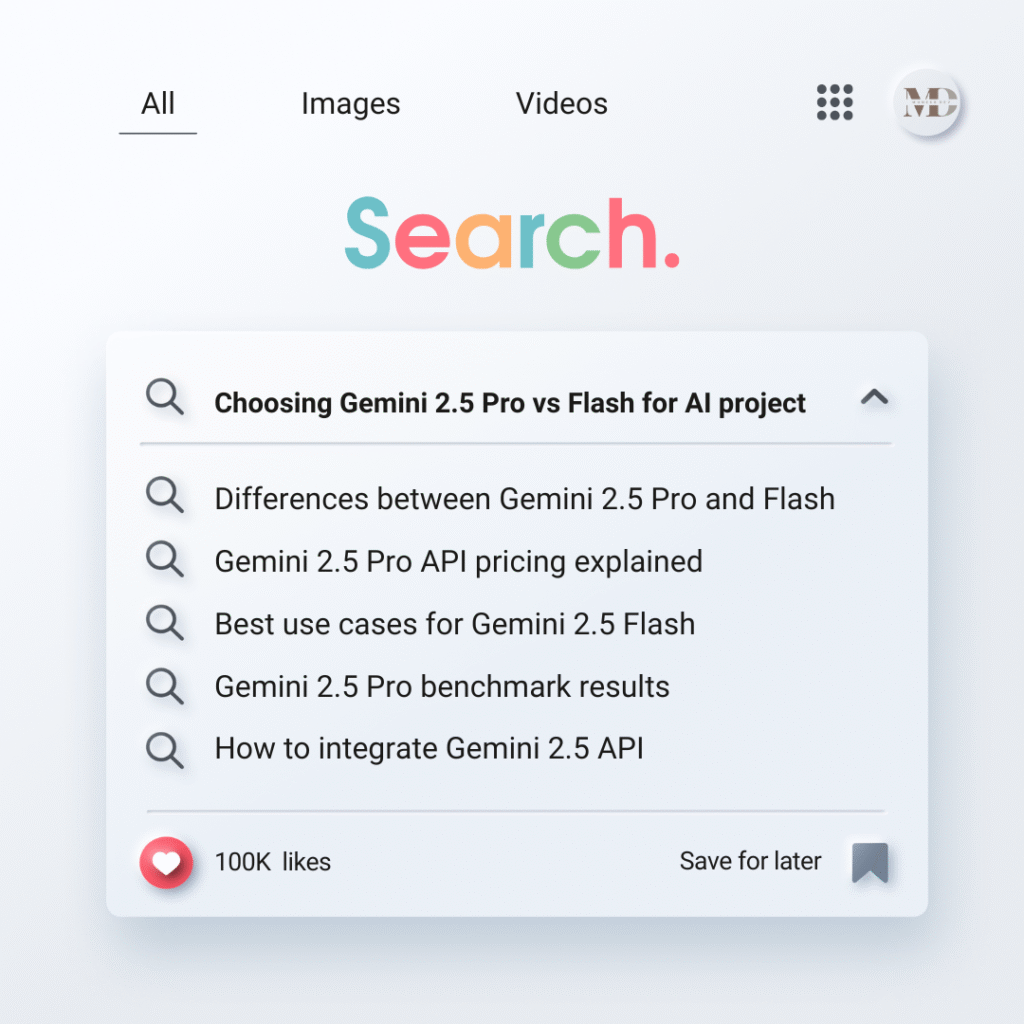
Task: Collapse suggestions with the chevron-up arrow
Action: click(x=874, y=398)
